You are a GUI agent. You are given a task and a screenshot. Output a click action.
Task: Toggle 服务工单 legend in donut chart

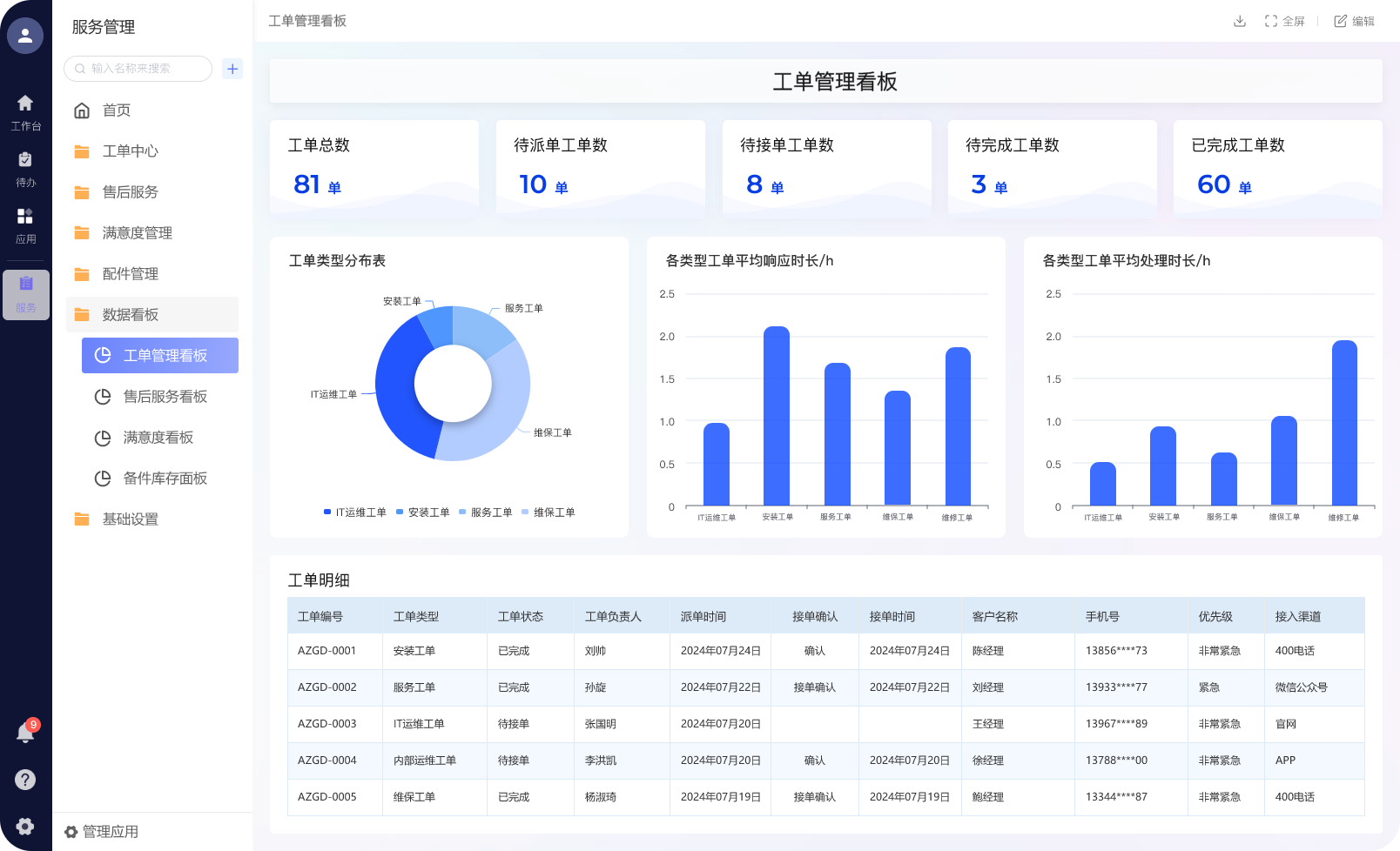486,513
